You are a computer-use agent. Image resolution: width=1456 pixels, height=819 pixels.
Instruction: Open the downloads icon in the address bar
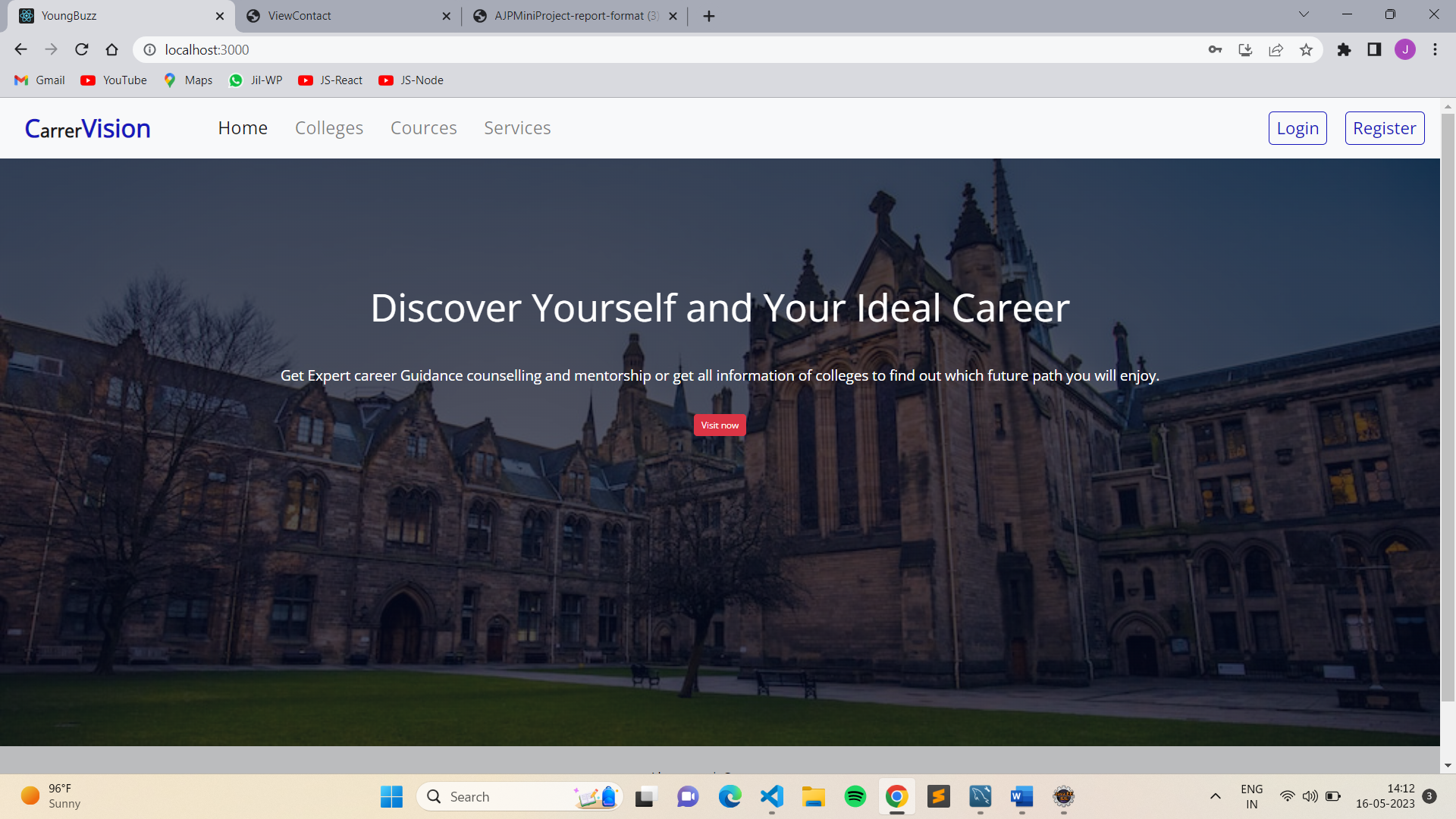coord(1245,49)
